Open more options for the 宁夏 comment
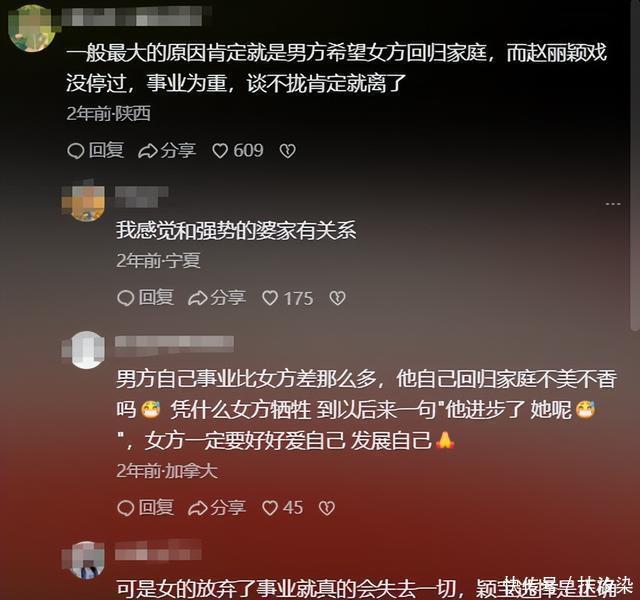The height and width of the screenshot is (600, 640). pos(613,204)
